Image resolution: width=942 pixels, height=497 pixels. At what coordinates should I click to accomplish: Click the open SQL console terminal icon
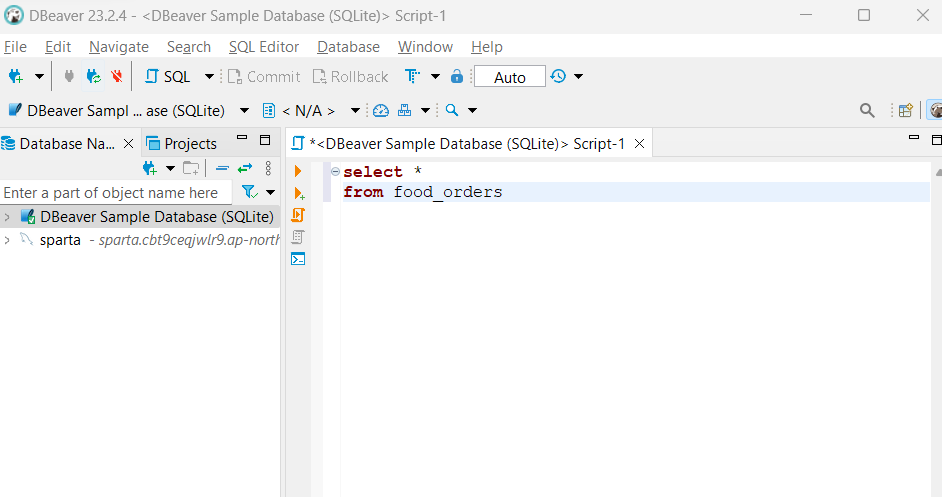coord(298,259)
